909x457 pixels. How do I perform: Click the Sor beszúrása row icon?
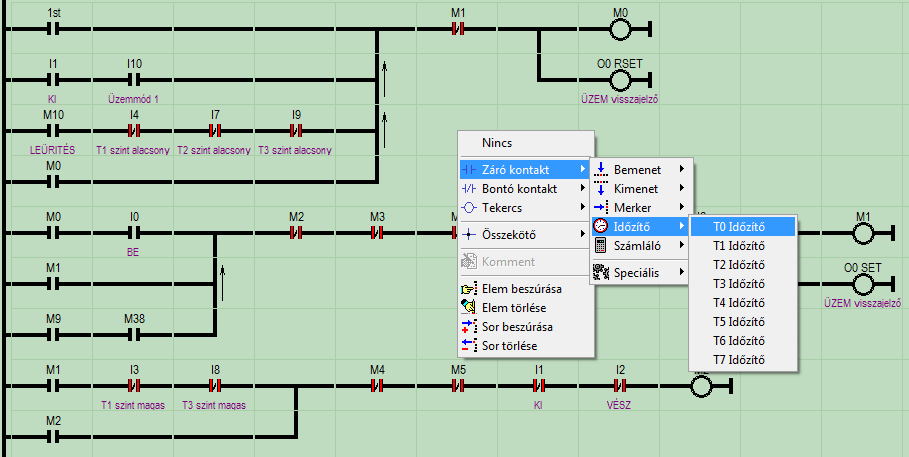pos(469,327)
